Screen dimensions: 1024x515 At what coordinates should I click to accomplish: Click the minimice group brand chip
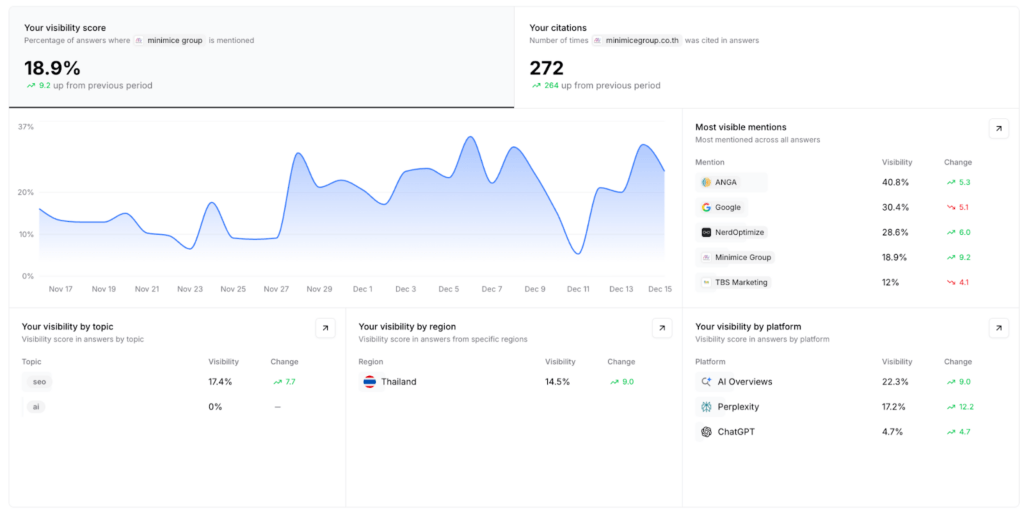(x=169, y=41)
